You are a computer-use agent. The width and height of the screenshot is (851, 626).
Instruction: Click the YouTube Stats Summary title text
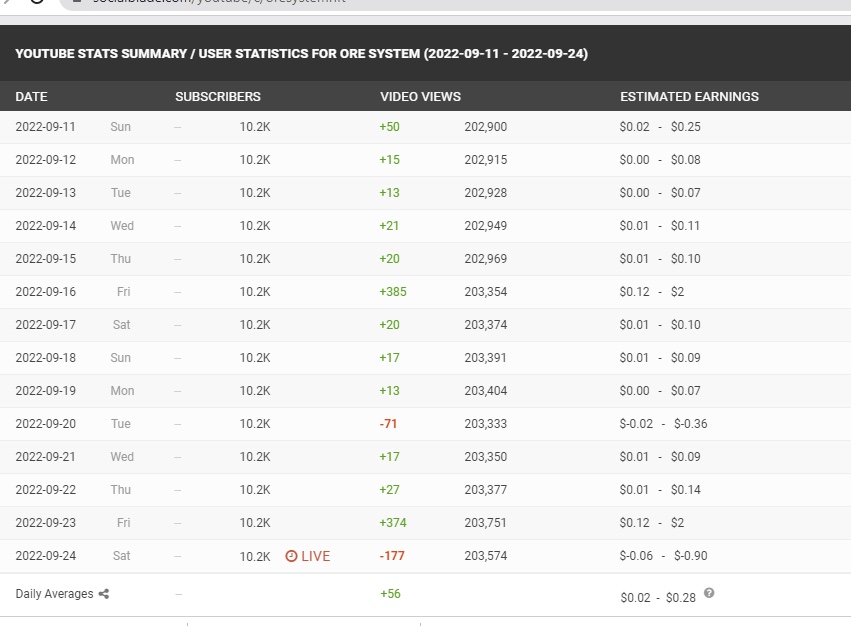tap(301, 54)
